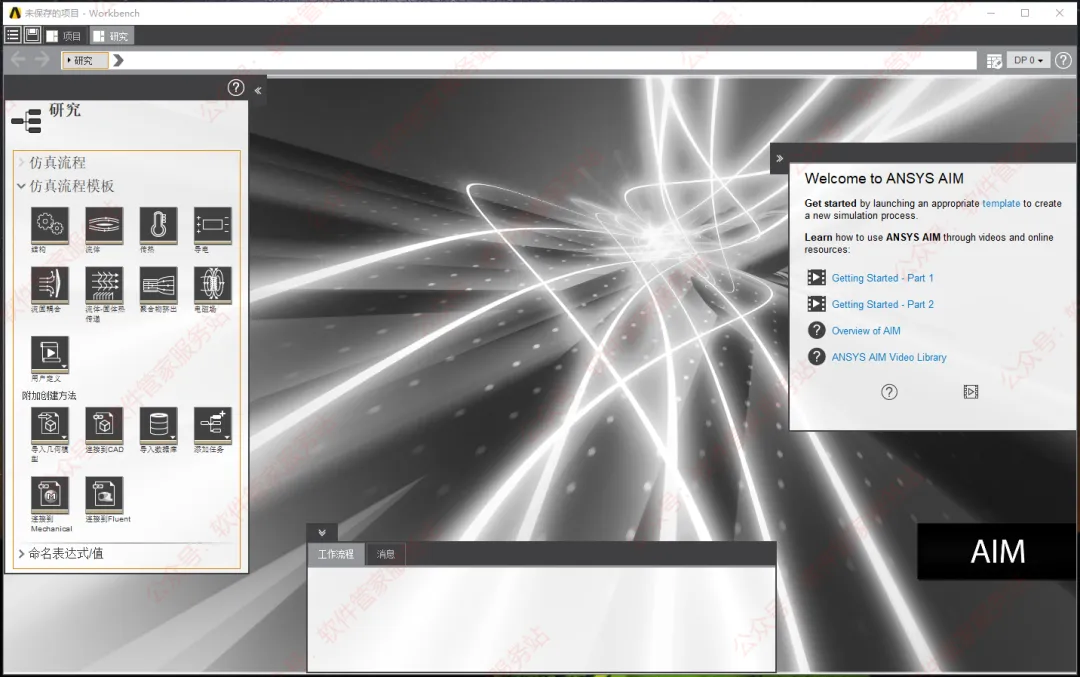
Task: Open the ANSYS AIM Video Library link
Action: coord(889,357)
